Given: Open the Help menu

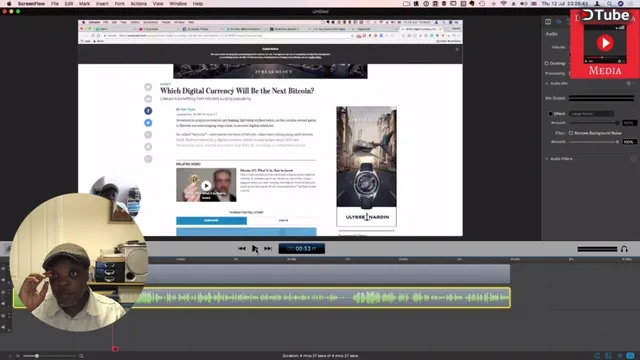Looking at the screenshot, I should (x=198, y=4).
